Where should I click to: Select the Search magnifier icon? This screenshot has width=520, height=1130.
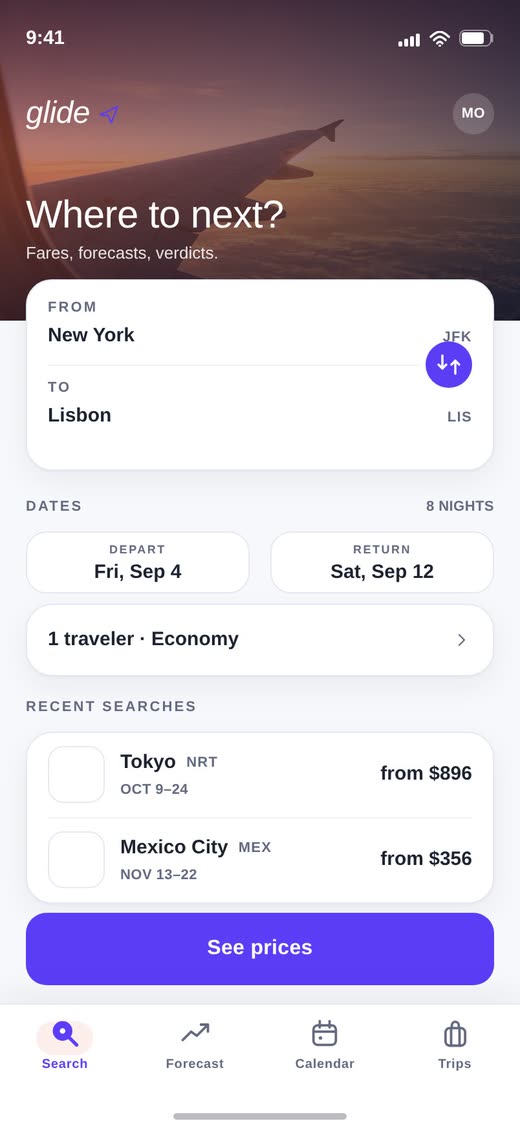click(x=65, y=1034)
